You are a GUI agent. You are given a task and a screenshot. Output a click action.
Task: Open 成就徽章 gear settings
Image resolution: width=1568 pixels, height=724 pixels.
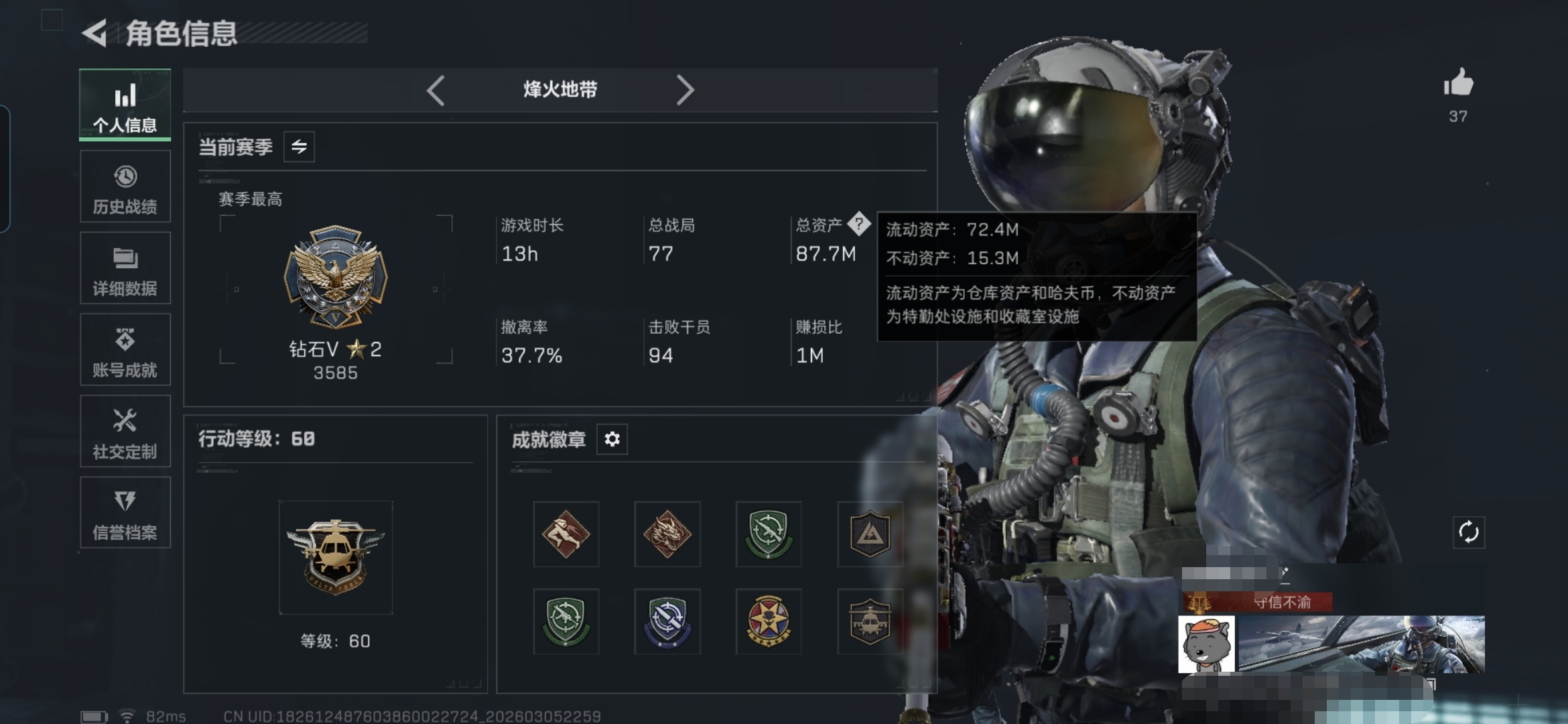click(x=612, y=439)
